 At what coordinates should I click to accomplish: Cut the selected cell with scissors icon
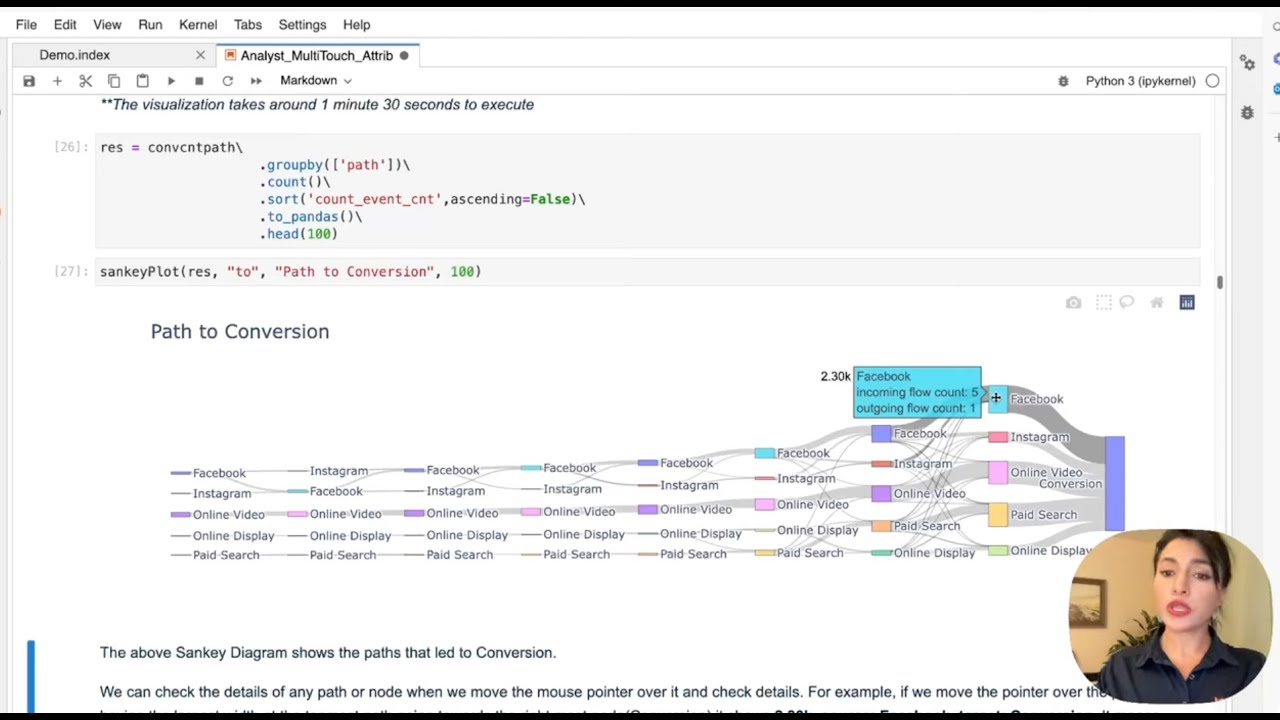(86, 81)
